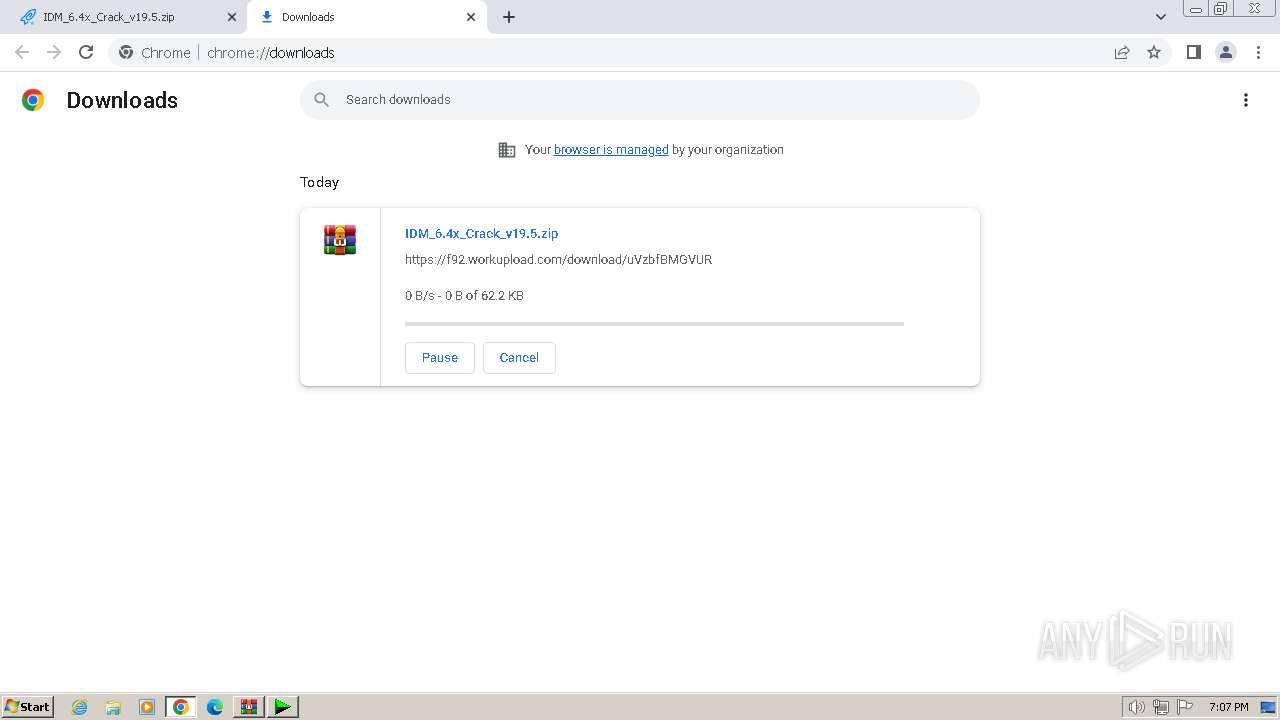
Task: Minimize the Chrome window
Action: coord(1196,8)
